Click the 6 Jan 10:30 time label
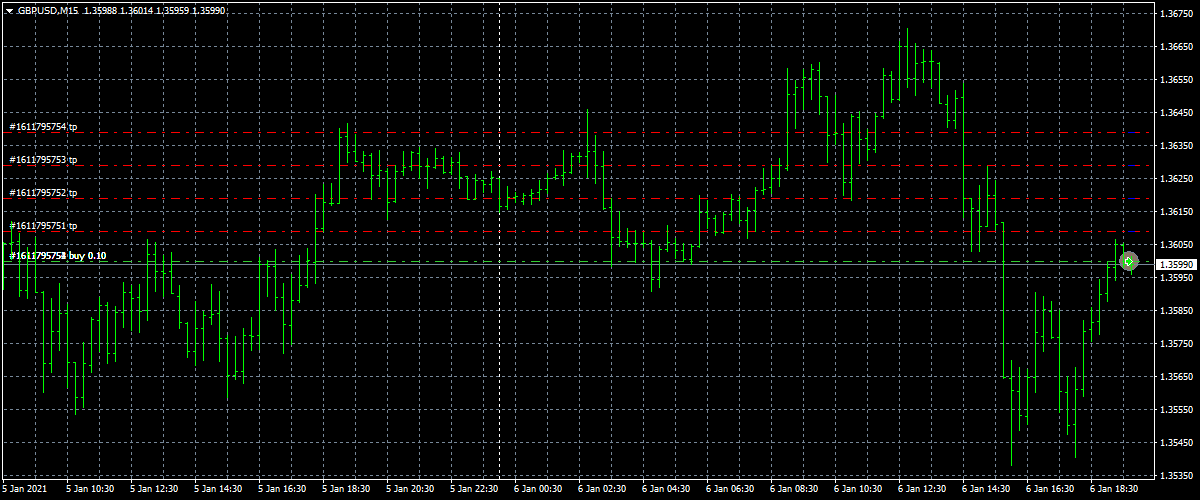Viewport: 1200px width, 500px height. pyautogui.click(x=857, y=491)
